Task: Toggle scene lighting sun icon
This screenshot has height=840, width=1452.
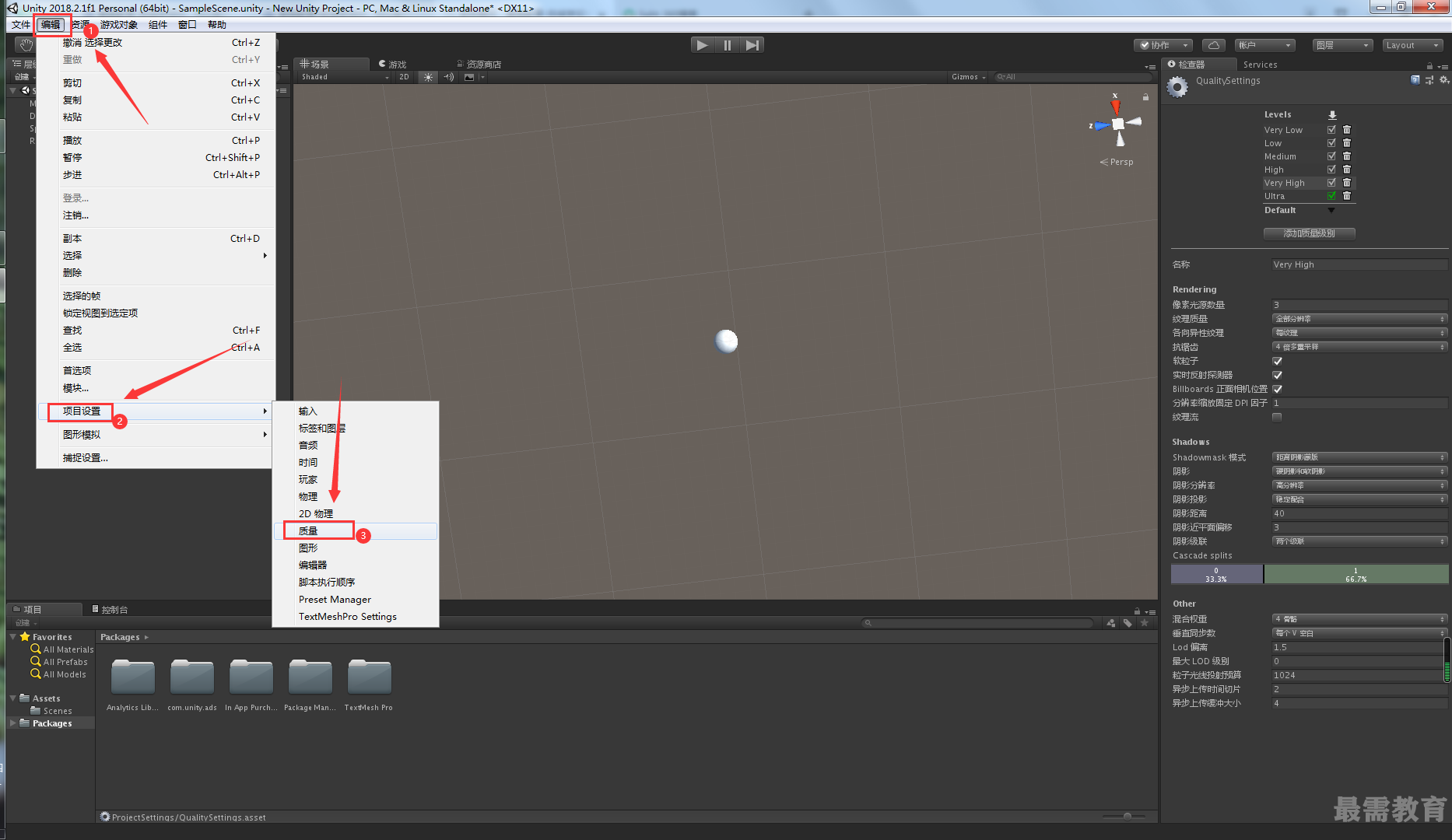Action: pos(428,77)
